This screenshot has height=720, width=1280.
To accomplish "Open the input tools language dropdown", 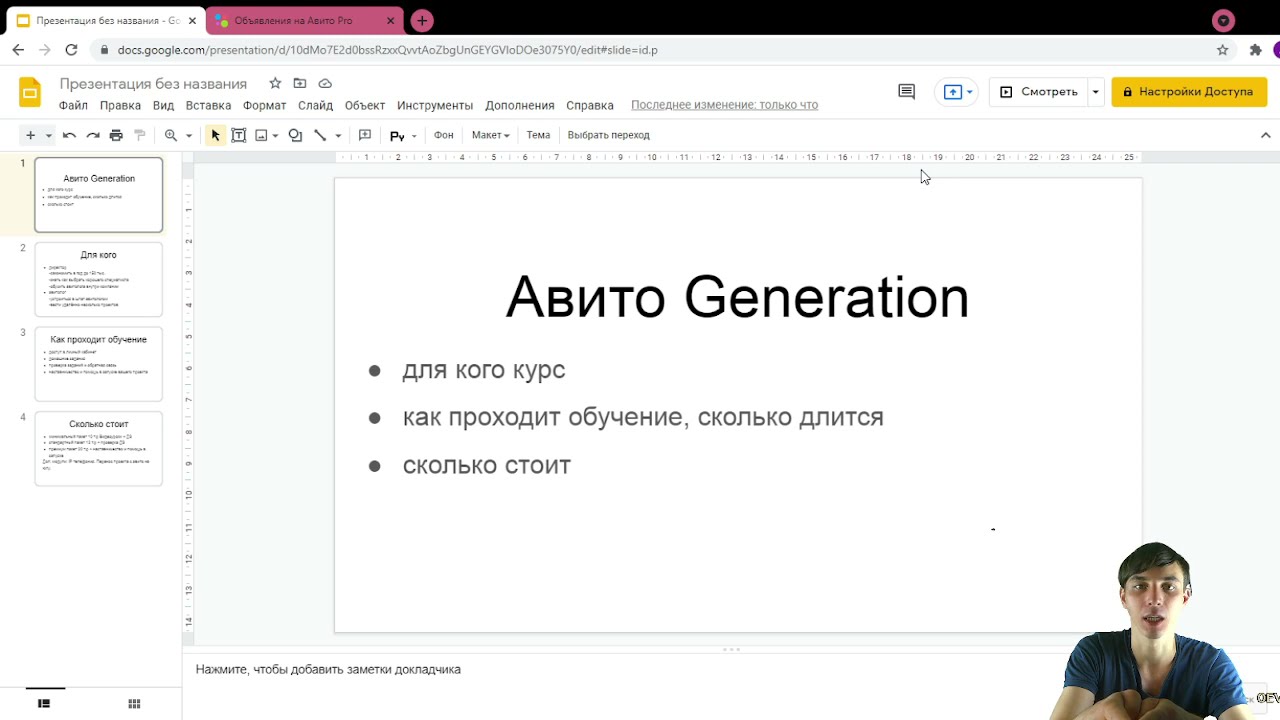I will click(x=414, y=135).
